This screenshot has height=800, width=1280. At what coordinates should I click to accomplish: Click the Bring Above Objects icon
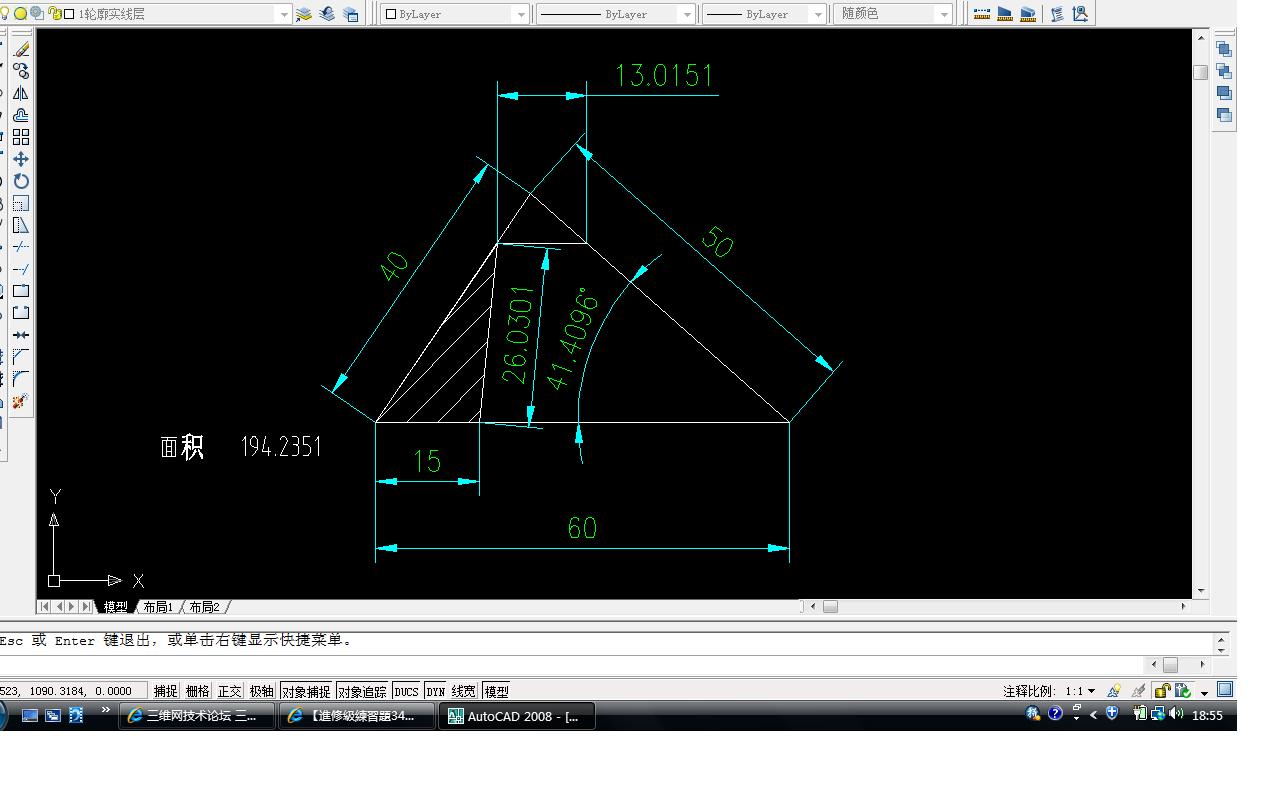coord(1224,93)
